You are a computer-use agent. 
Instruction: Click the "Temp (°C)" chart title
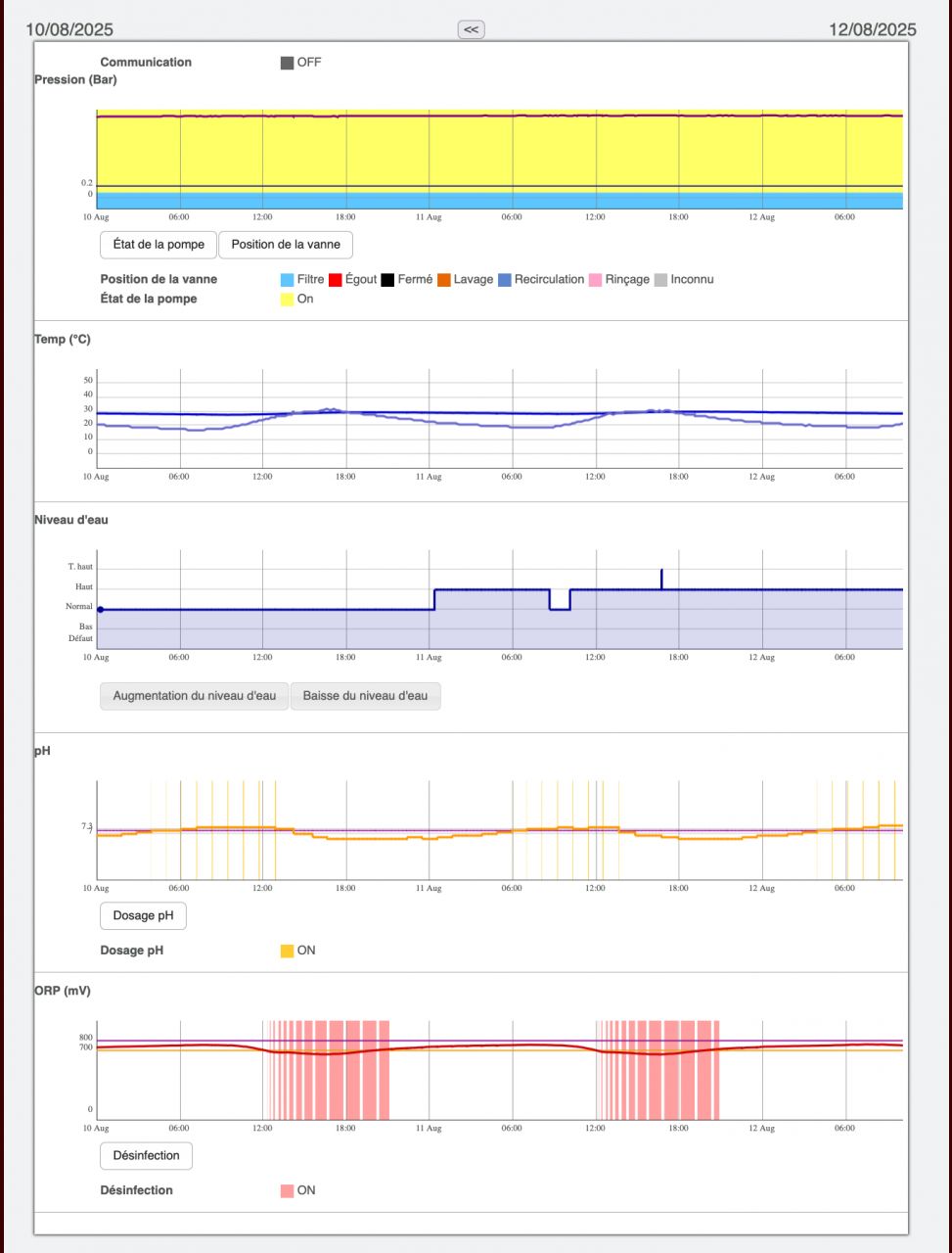pyautogui.click(x=63, y=340)
